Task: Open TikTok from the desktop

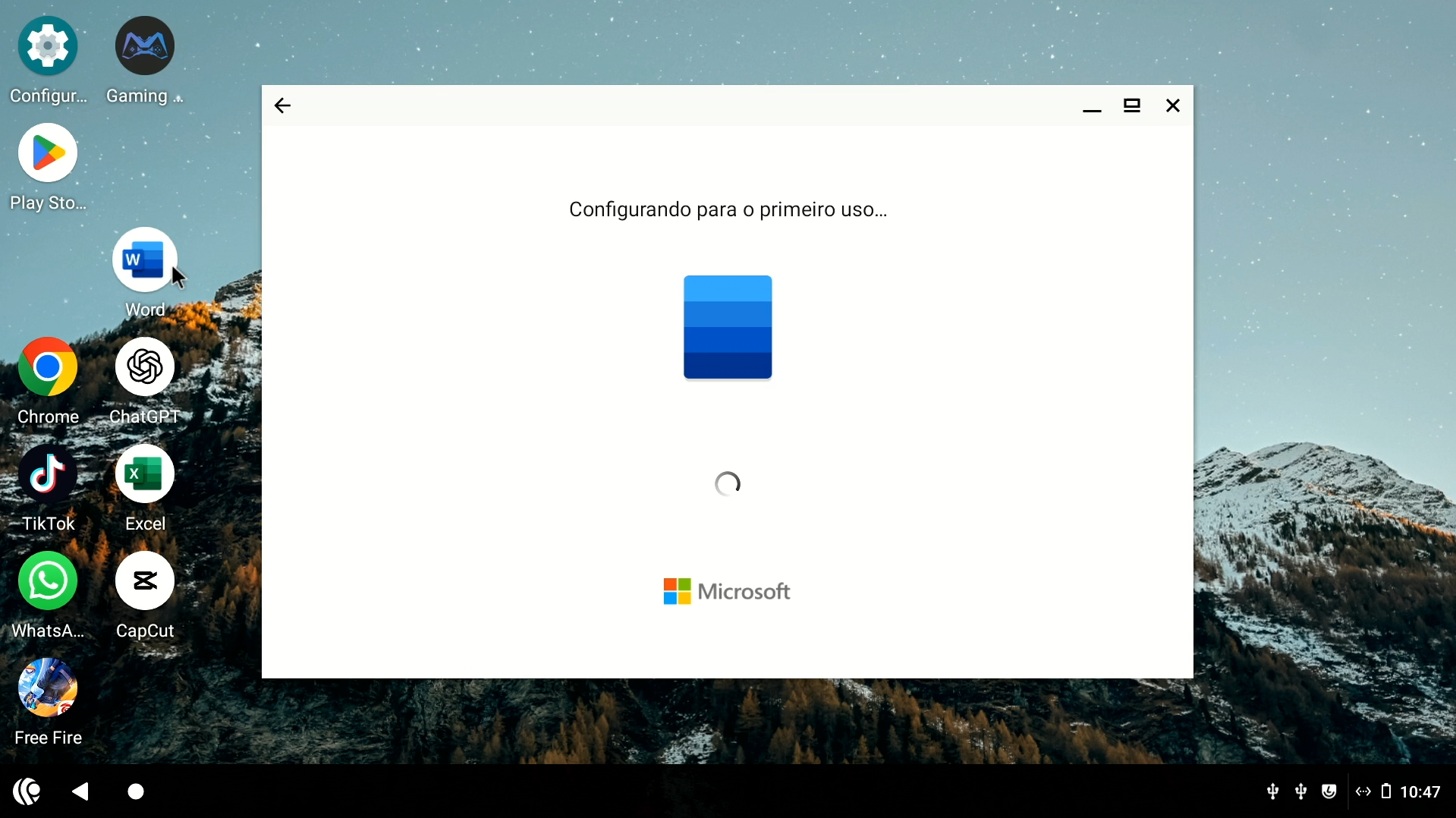Action: [48, 474]
